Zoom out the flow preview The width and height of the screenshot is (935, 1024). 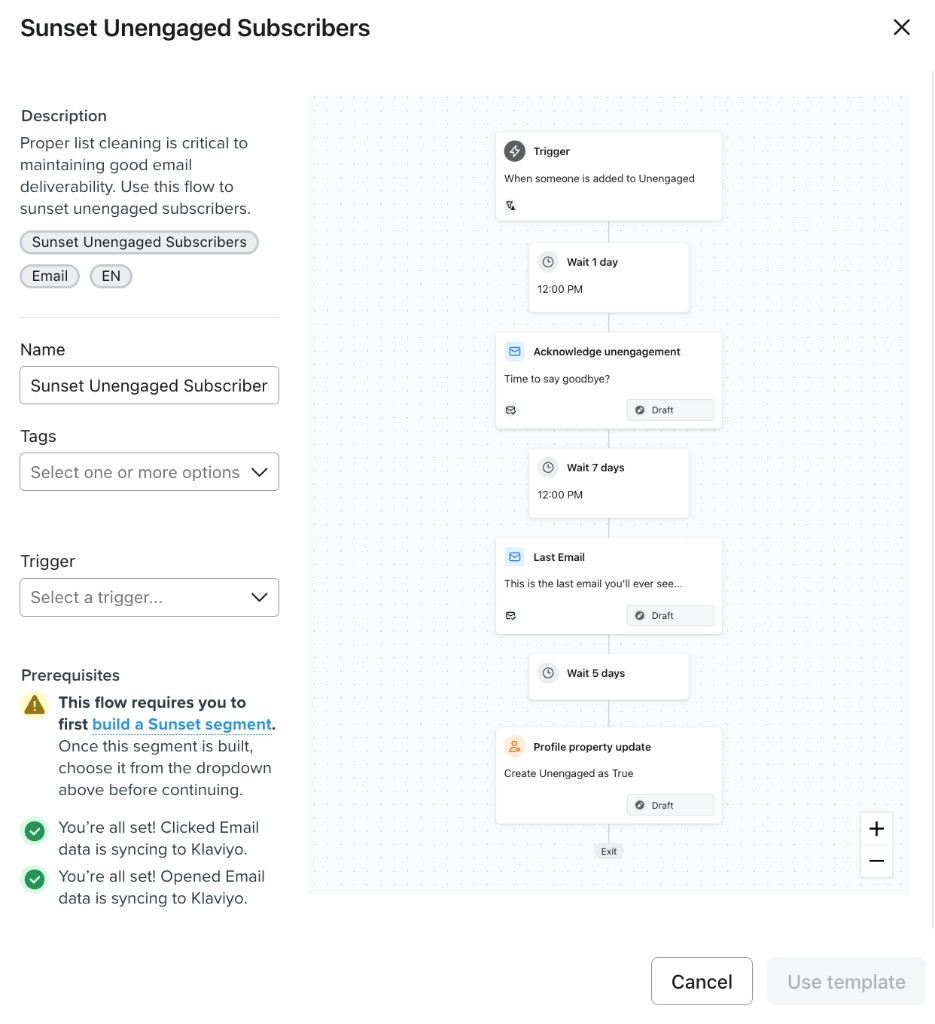pyautogui.click(x=876, y=861)
